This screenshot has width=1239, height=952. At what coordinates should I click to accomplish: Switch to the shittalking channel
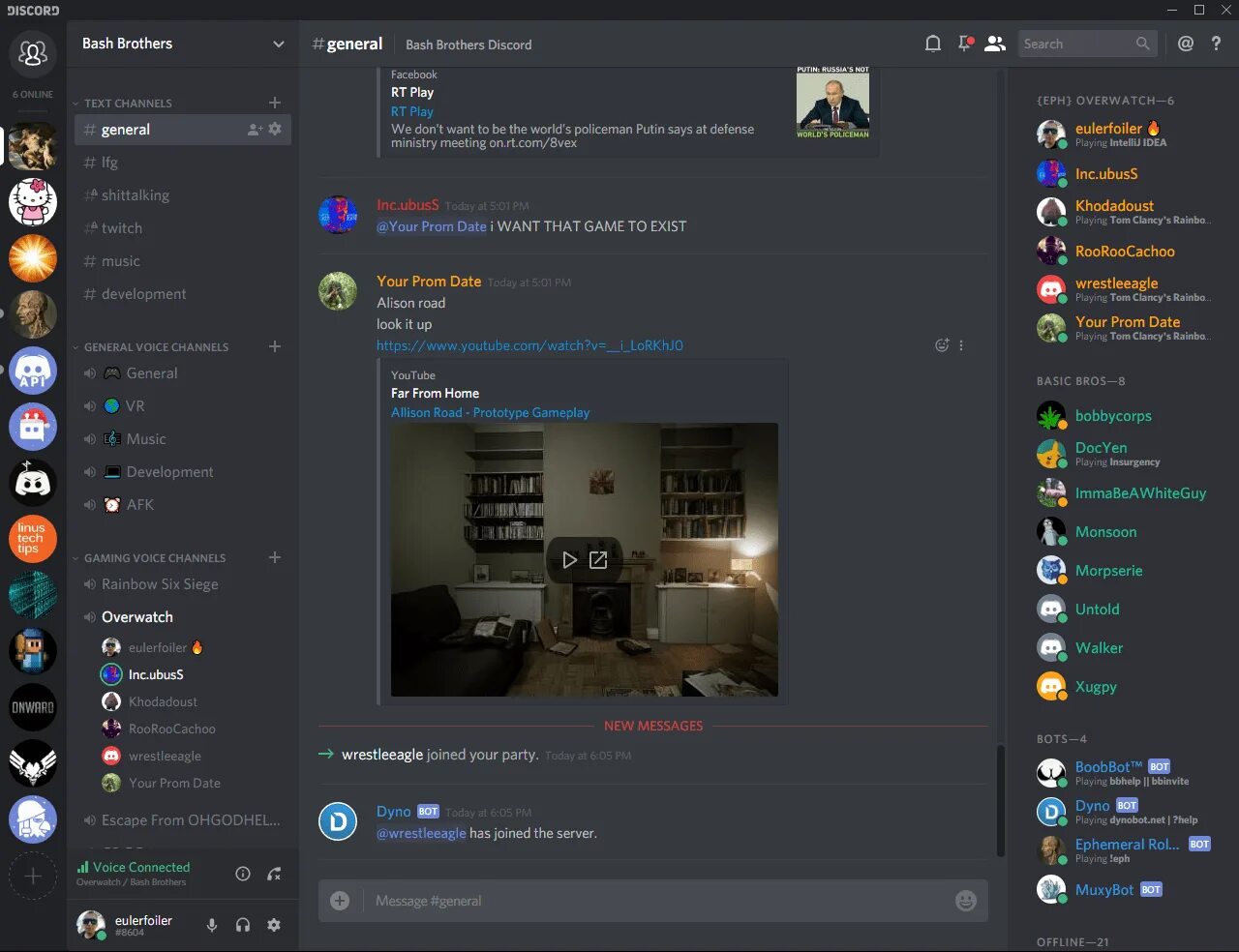click(x=183, y=195)
